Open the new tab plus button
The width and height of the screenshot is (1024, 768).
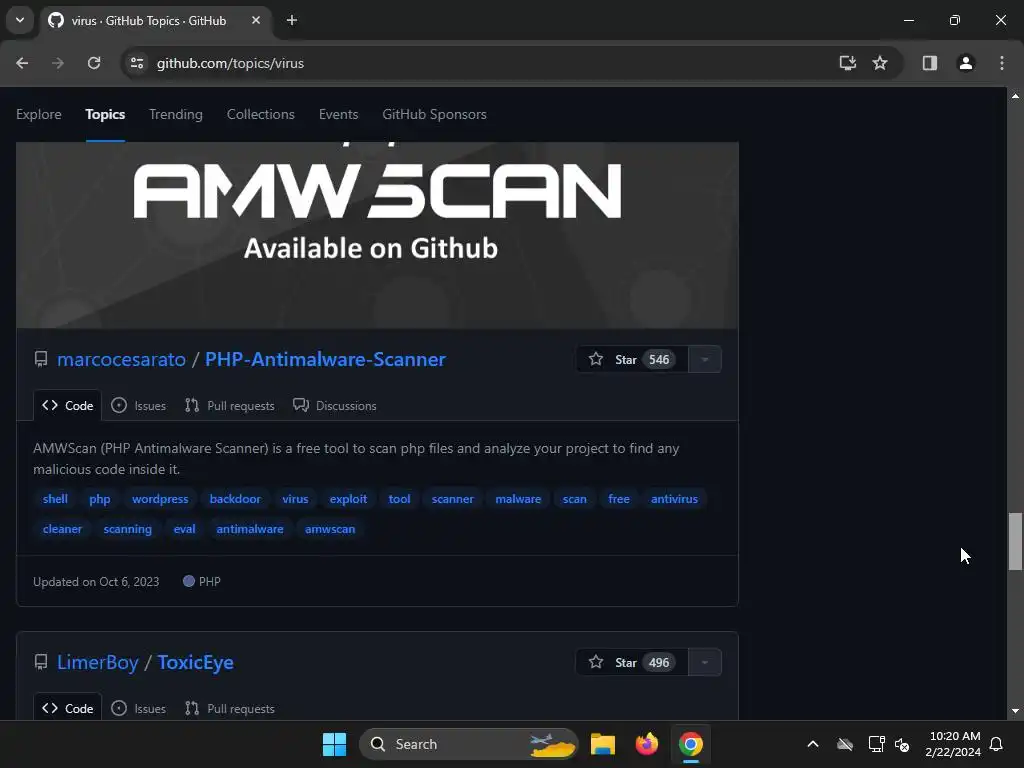click(292, 20)
